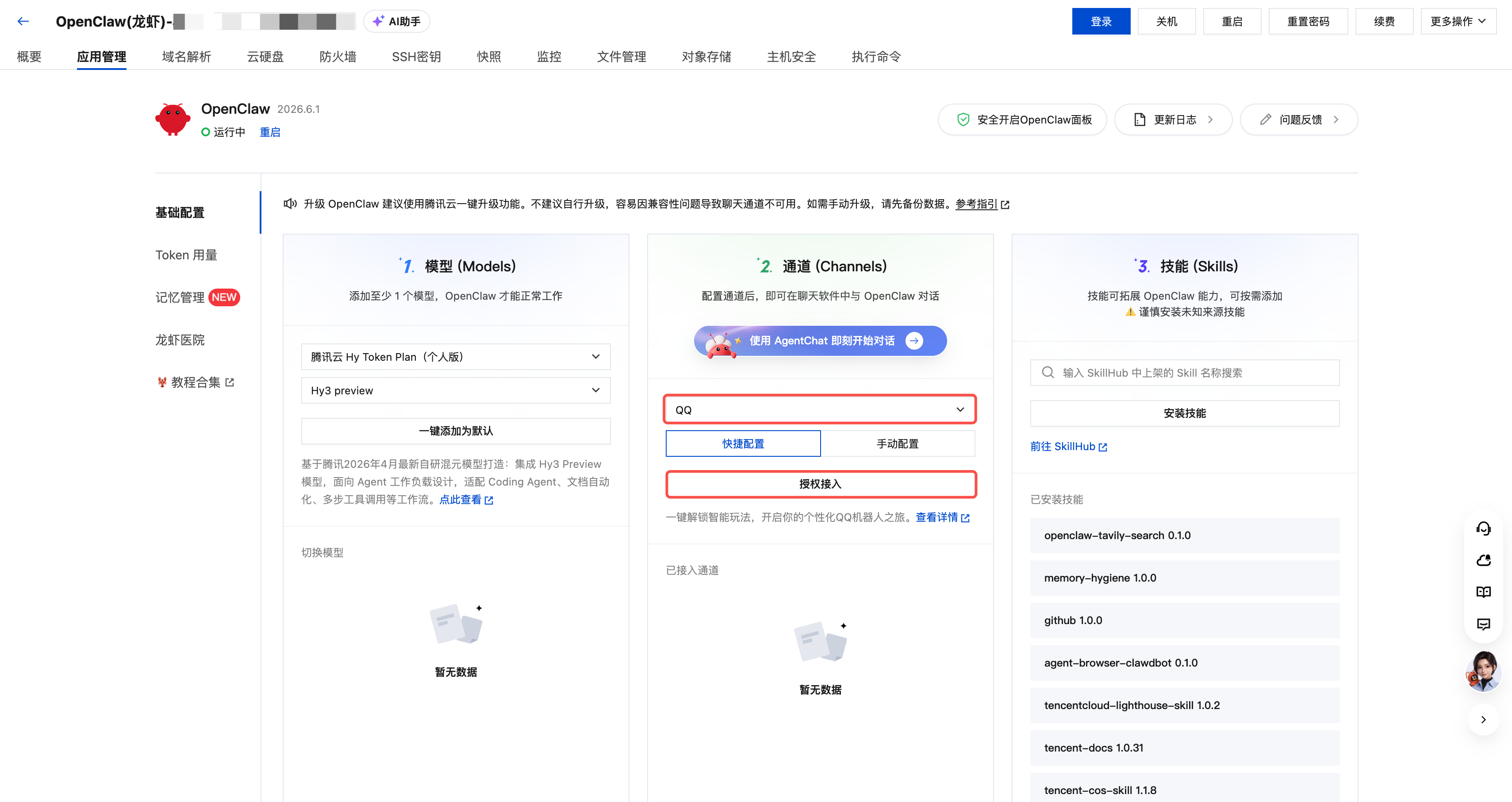This screenshot has width=1512, height=802.
Task: Open 记忆管理 in the sidebar
Action: [x=180, y=297]
